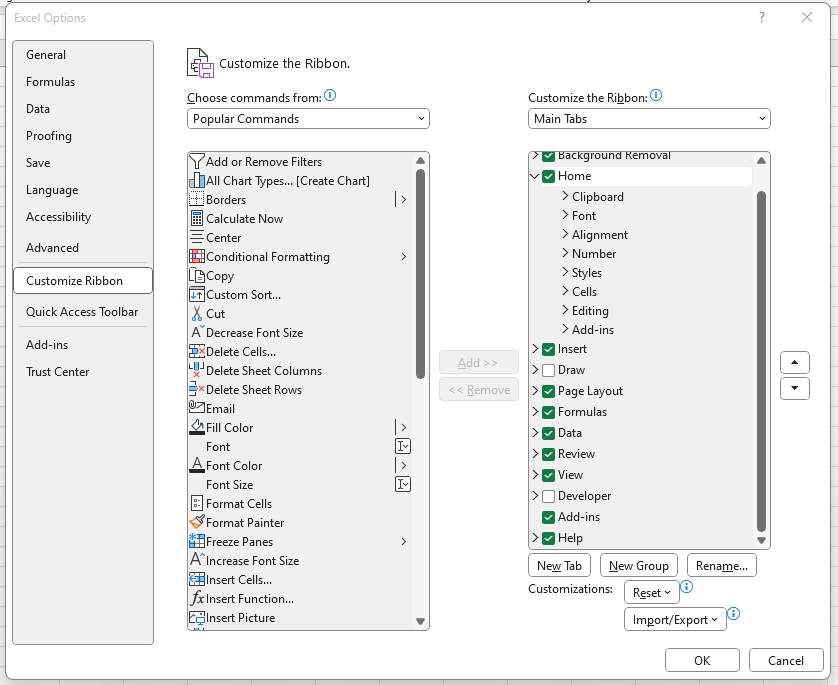Choose the Fill Color paint bucket icon

[197, 427]
